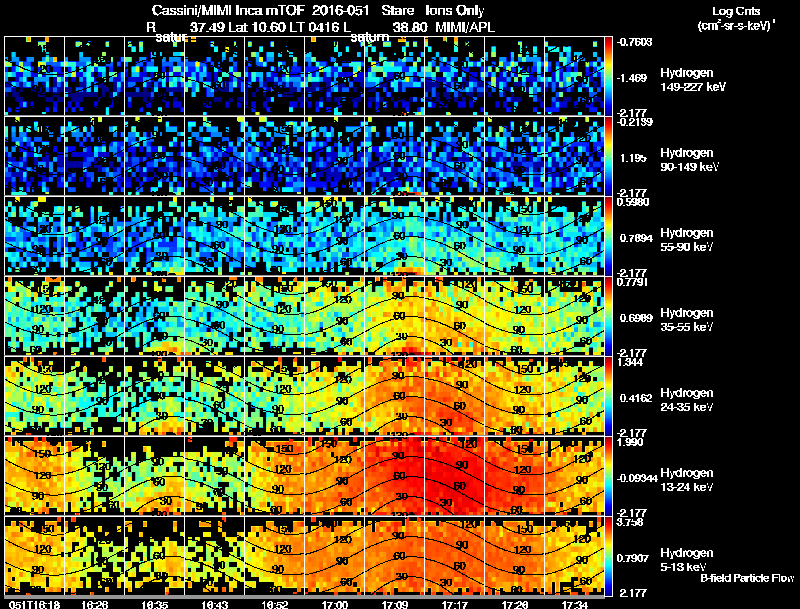Click the '3.758' colorbar maximum value
This screenshot has width=800, height=609.
click(630, 522)
